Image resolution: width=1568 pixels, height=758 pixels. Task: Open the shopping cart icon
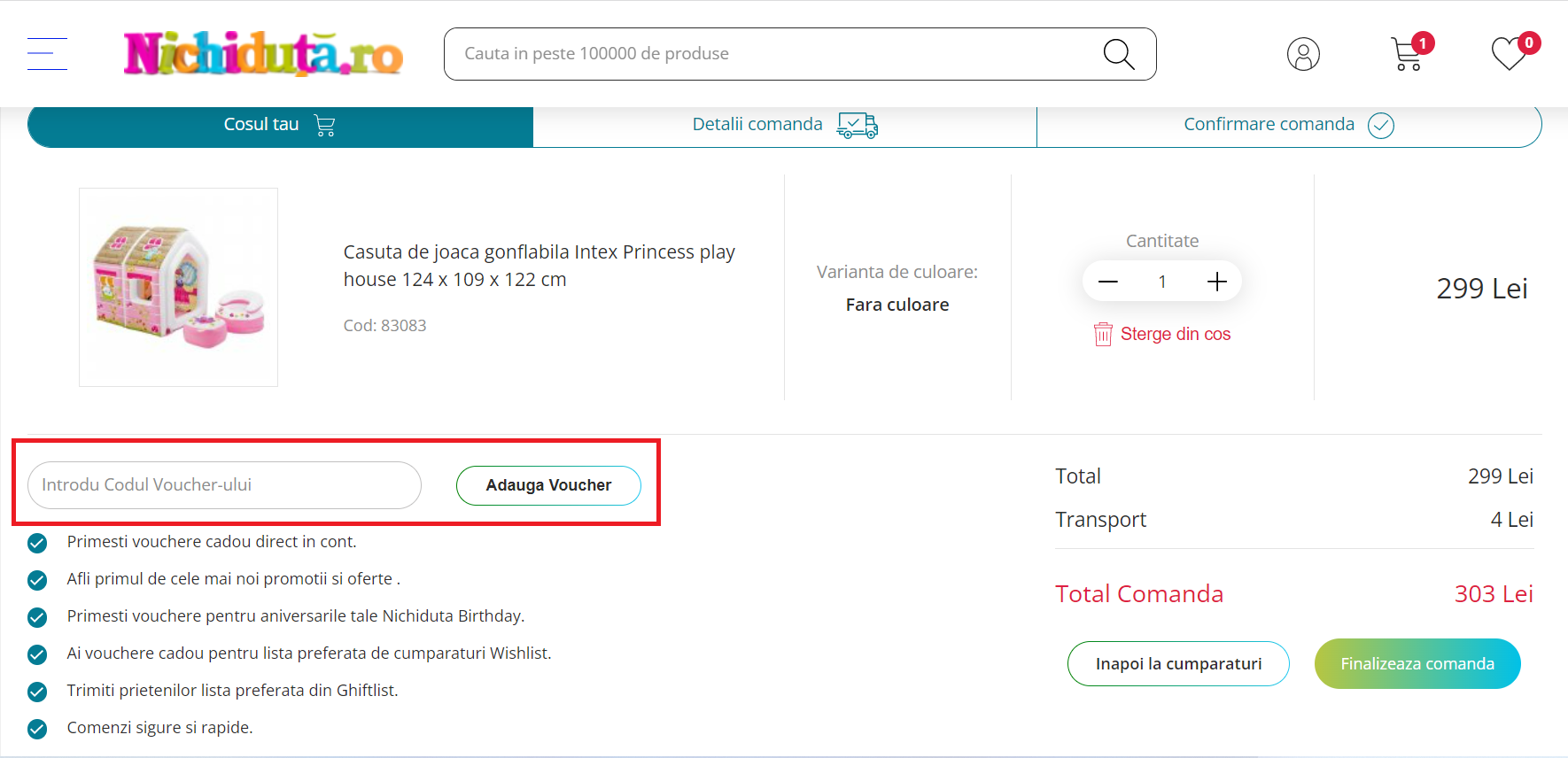(1407, 54)
